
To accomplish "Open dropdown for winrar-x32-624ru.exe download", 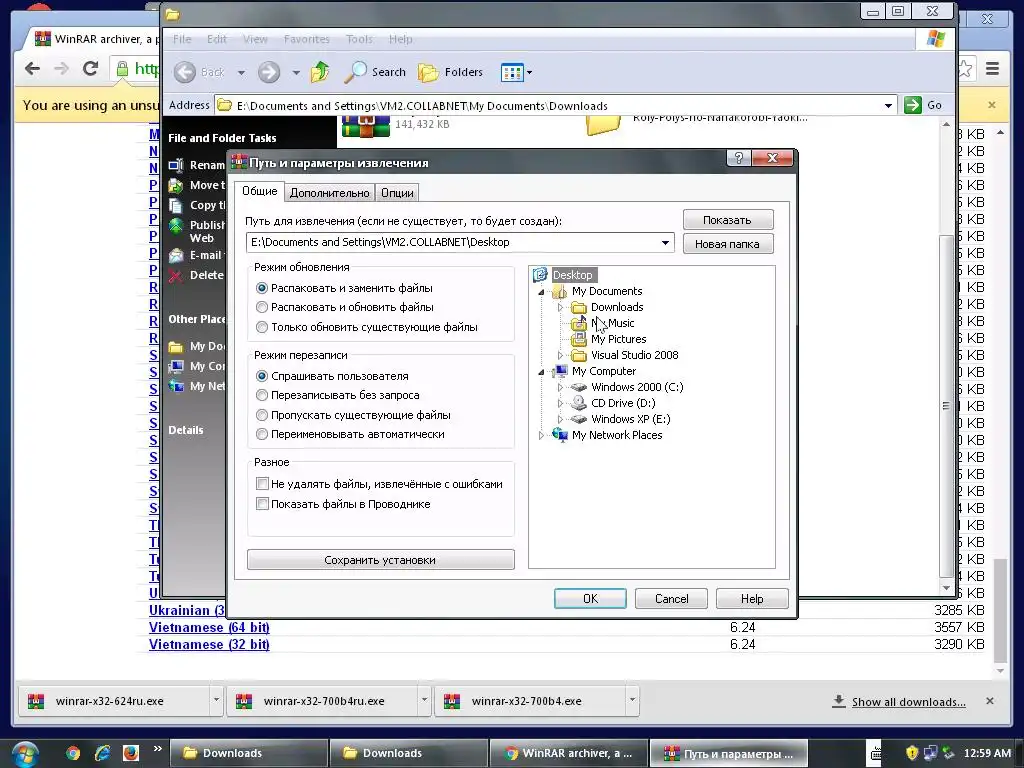I will (x=216, y=700).
